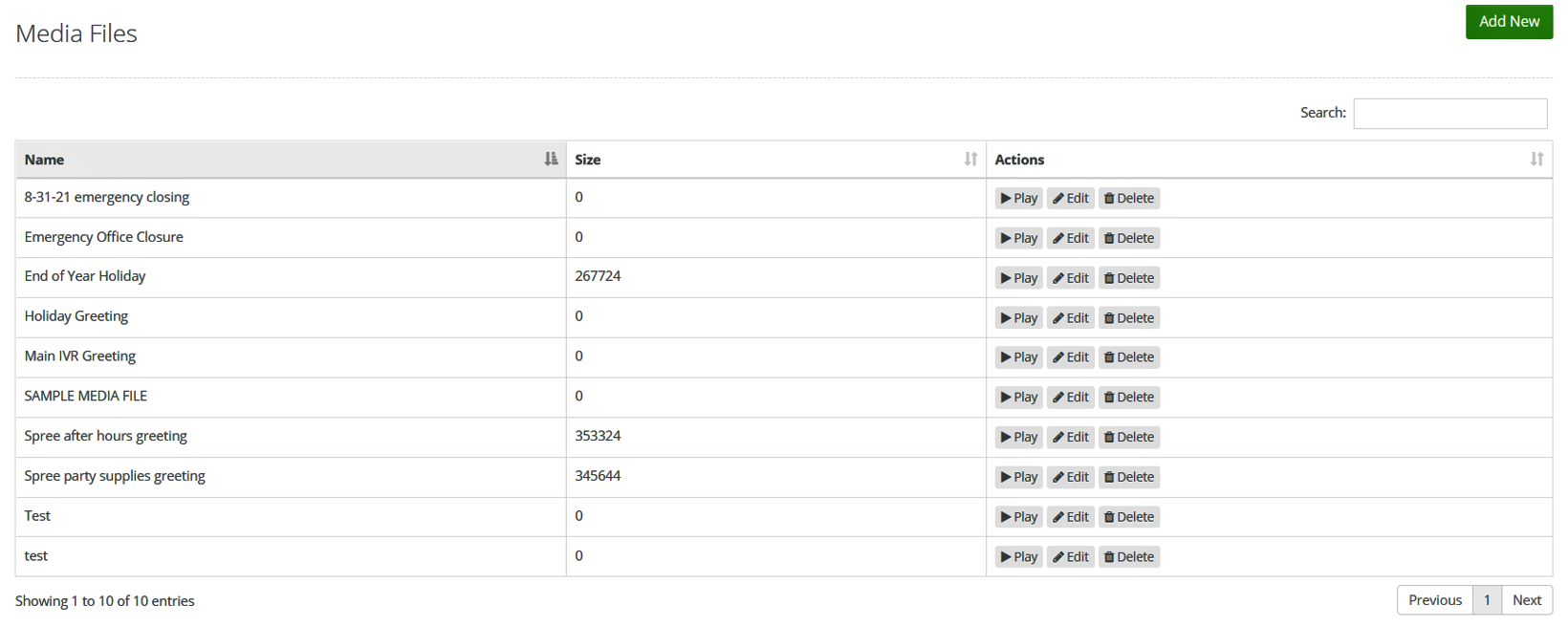Delete Spree after hours greeting
This screenshot has width=1568, height=626.
coord(1128,437)
